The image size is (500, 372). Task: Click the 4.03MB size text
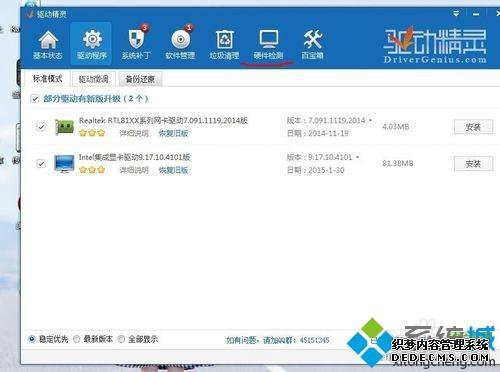396,127
